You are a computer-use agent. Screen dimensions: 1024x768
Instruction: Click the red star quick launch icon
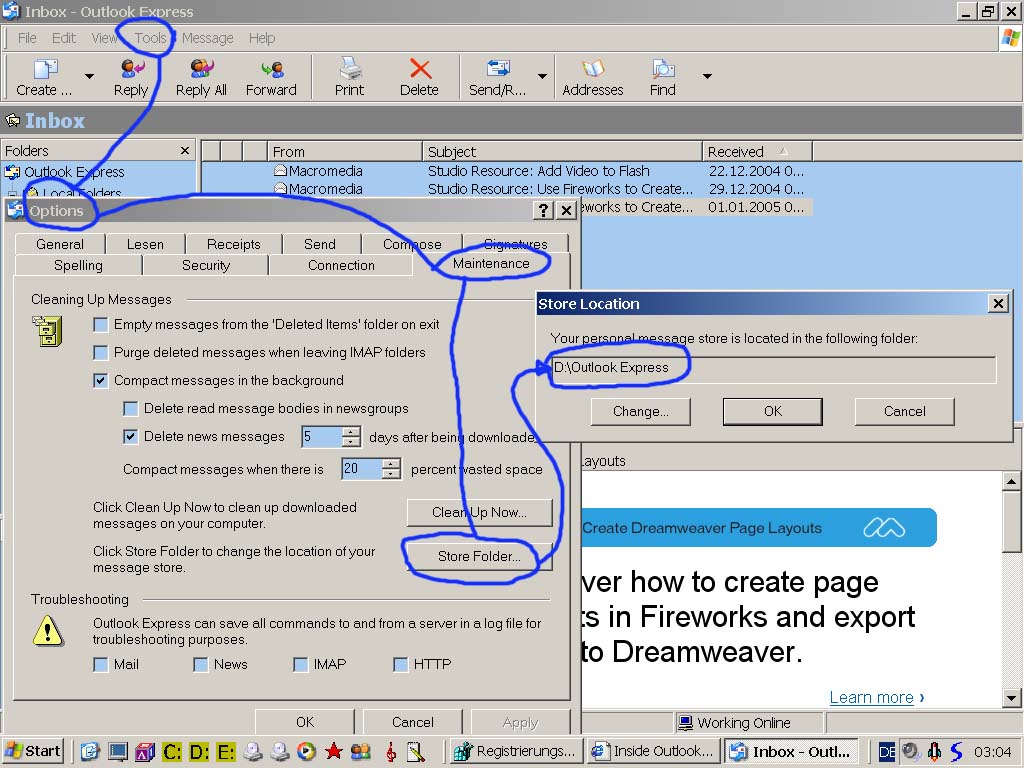pos(334,752)
